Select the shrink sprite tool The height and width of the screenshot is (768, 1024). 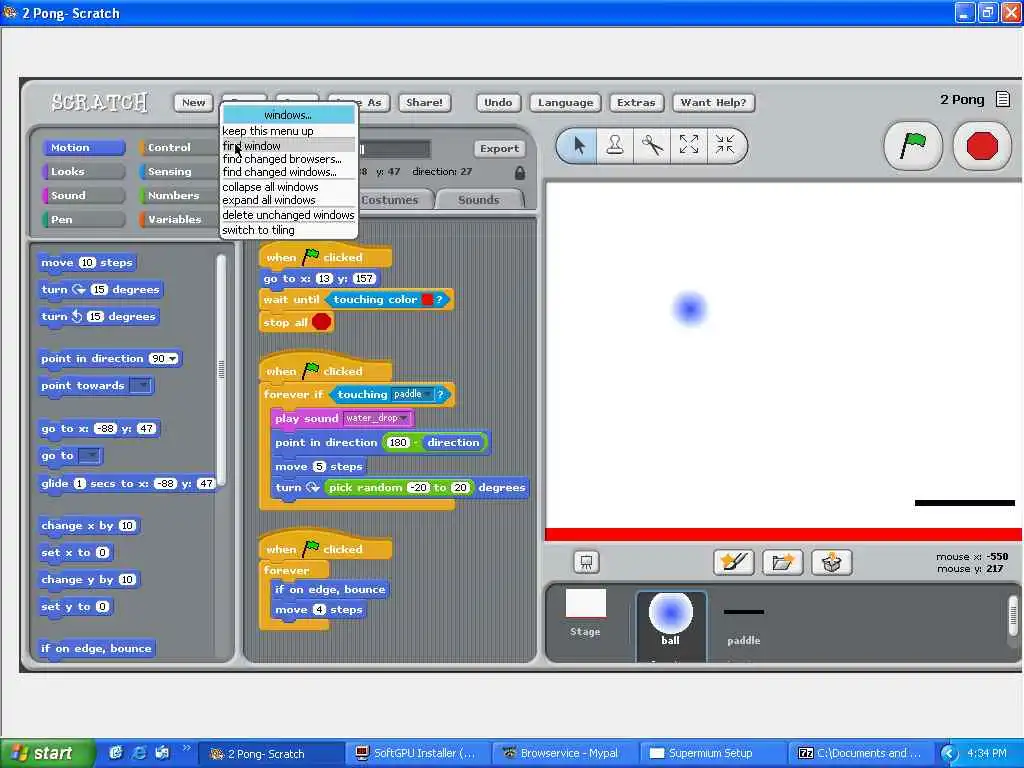(x=724, y=145)
